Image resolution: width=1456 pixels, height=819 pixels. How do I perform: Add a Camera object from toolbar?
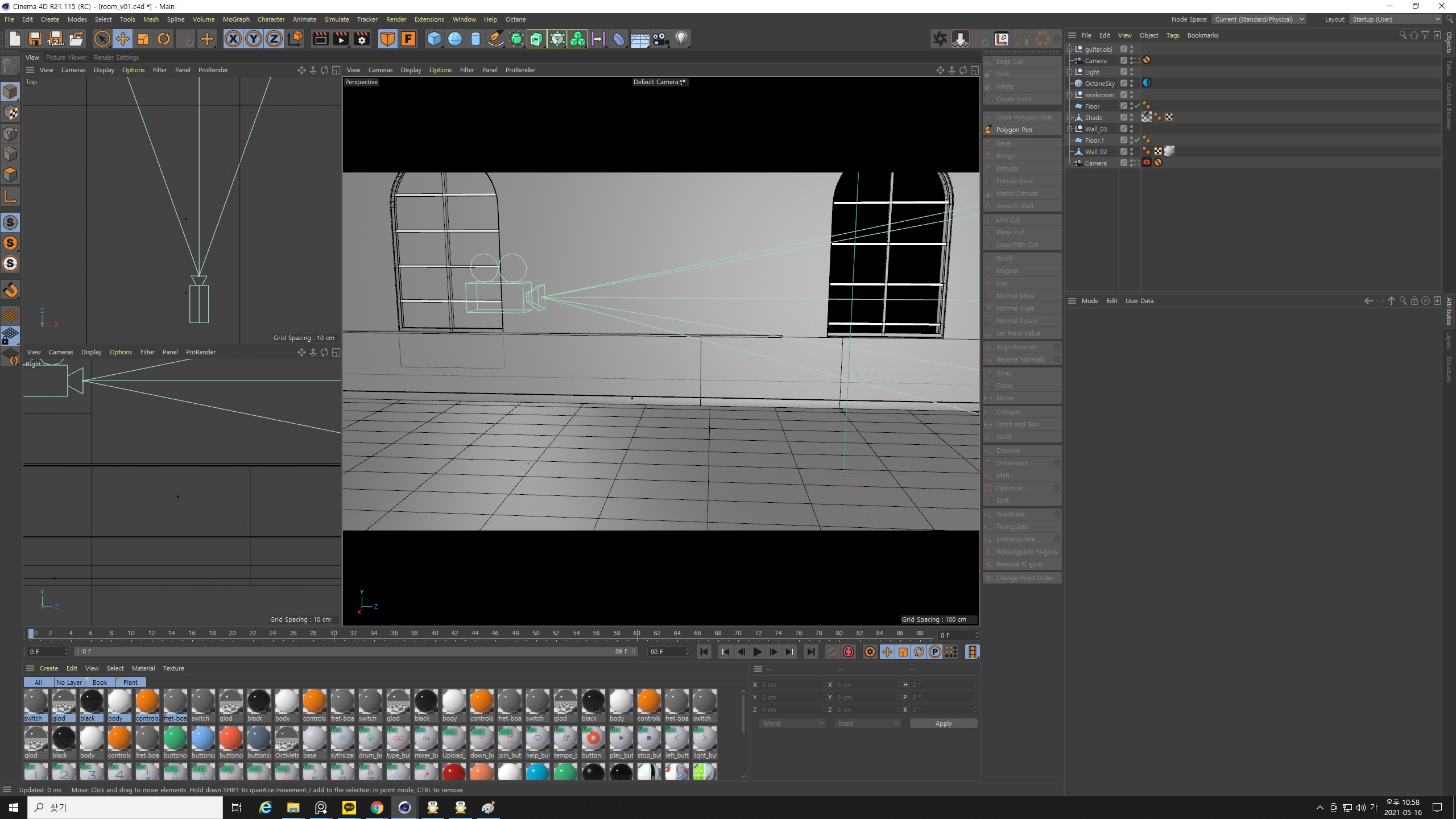coord(660,39)
